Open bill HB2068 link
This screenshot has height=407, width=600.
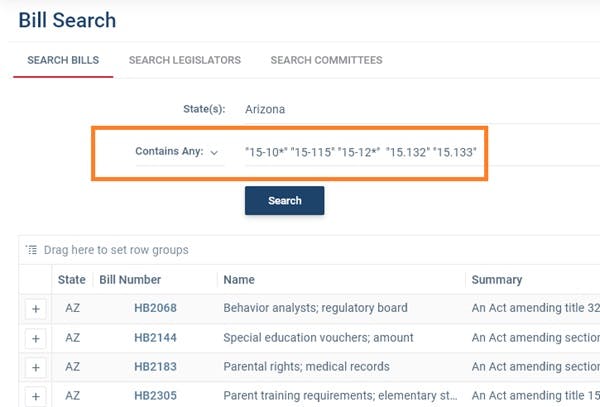[x=155, y=308]
